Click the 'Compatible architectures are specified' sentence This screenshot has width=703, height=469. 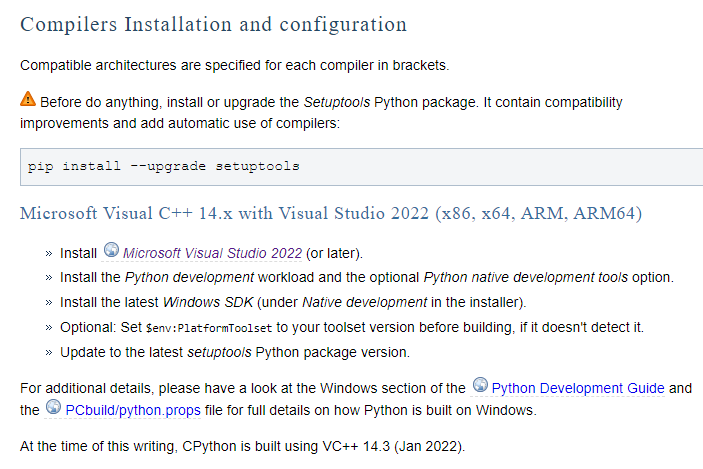(x=234, y=65)
